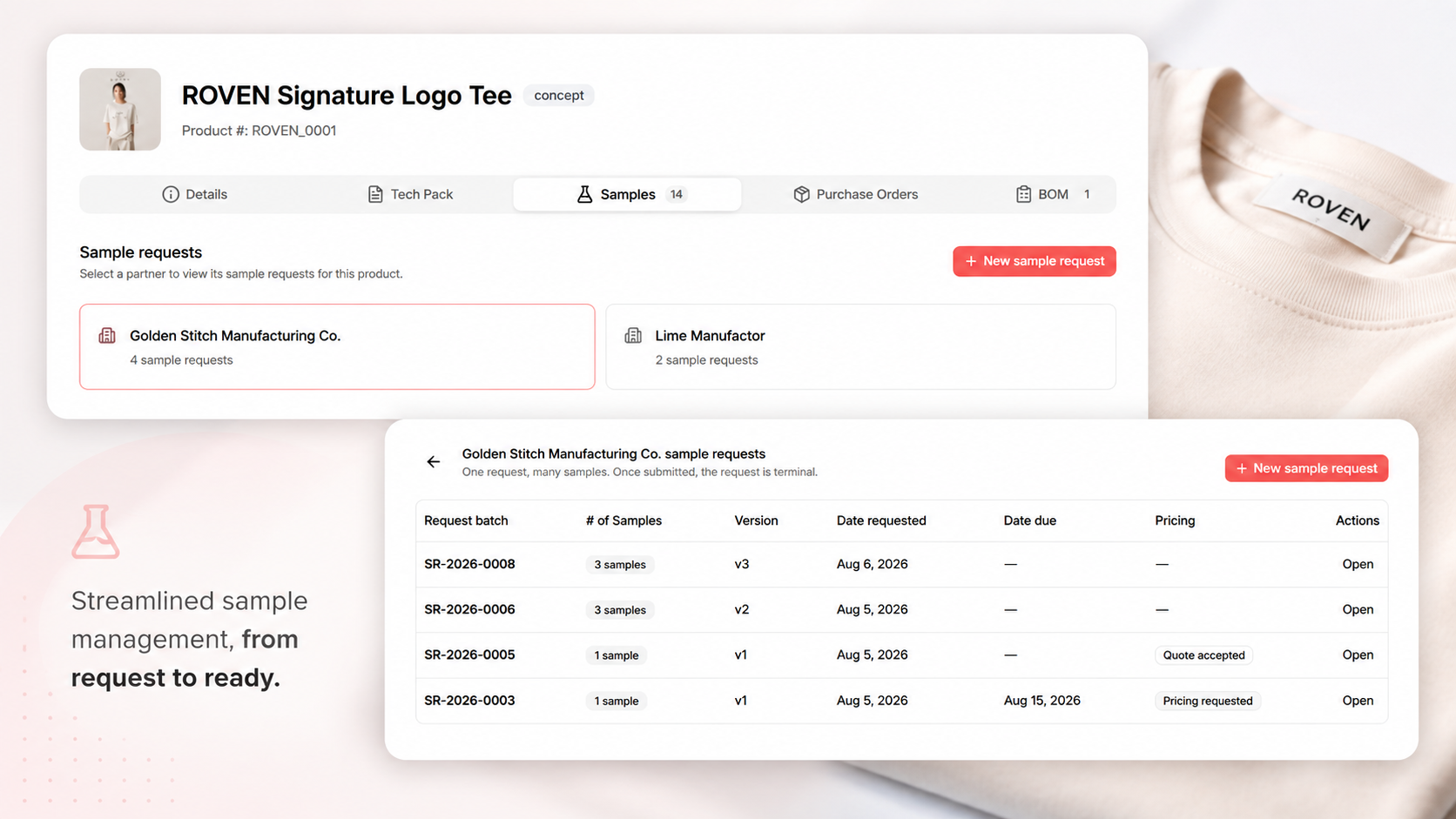Click the document icon on the Tech Pack tab
Viewport: 1456px width, 819px height.
375,194
